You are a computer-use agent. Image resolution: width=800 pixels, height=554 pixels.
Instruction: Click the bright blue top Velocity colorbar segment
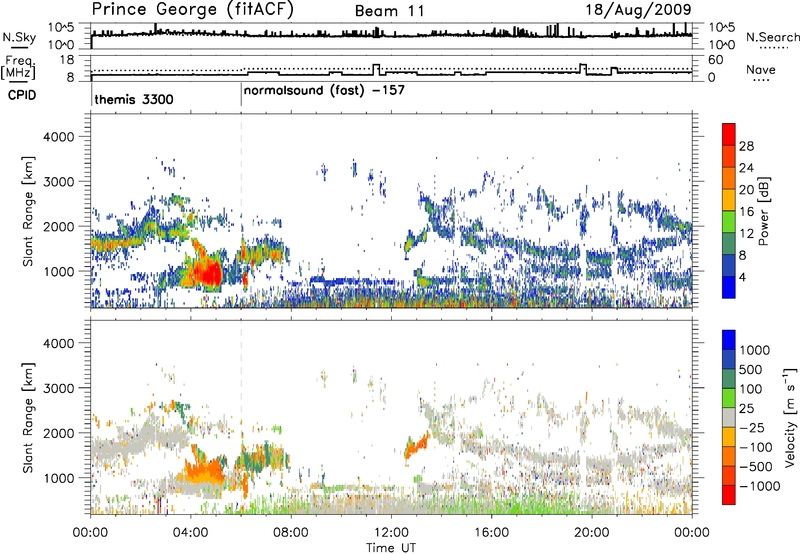pos(729,340)
